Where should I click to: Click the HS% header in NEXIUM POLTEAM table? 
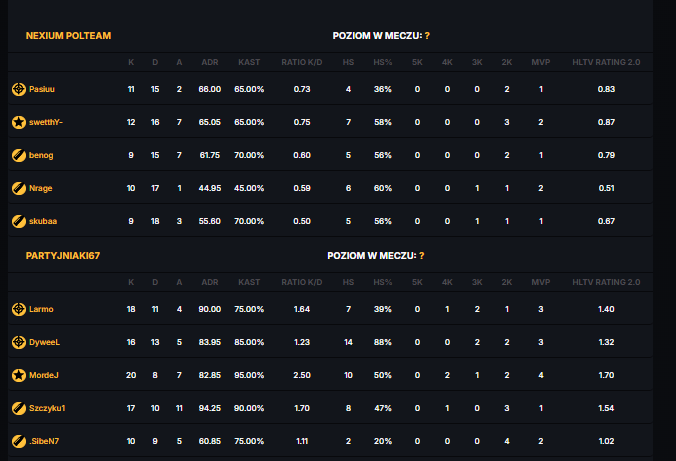(382, 62)
